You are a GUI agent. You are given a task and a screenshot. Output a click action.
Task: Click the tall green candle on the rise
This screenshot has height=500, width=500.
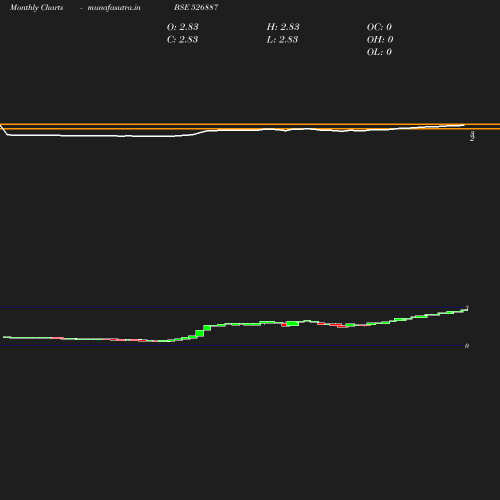(x=200, y=333)
